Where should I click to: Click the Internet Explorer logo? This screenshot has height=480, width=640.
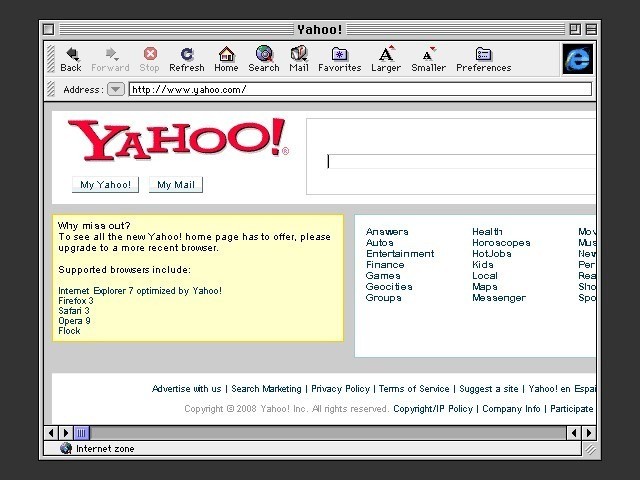(x=578, y=59)
